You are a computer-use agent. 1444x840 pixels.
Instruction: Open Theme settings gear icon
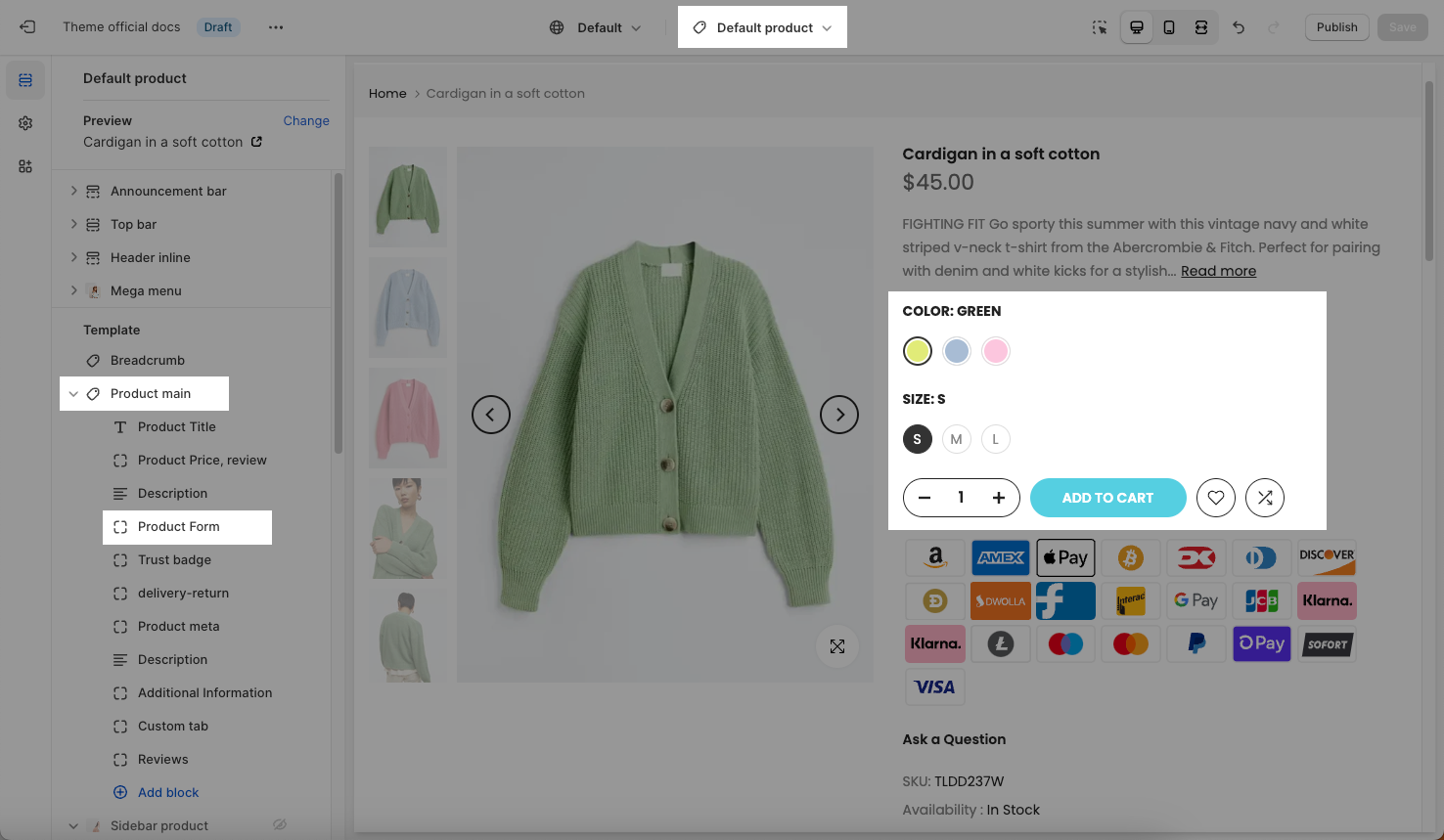(25, 123)
